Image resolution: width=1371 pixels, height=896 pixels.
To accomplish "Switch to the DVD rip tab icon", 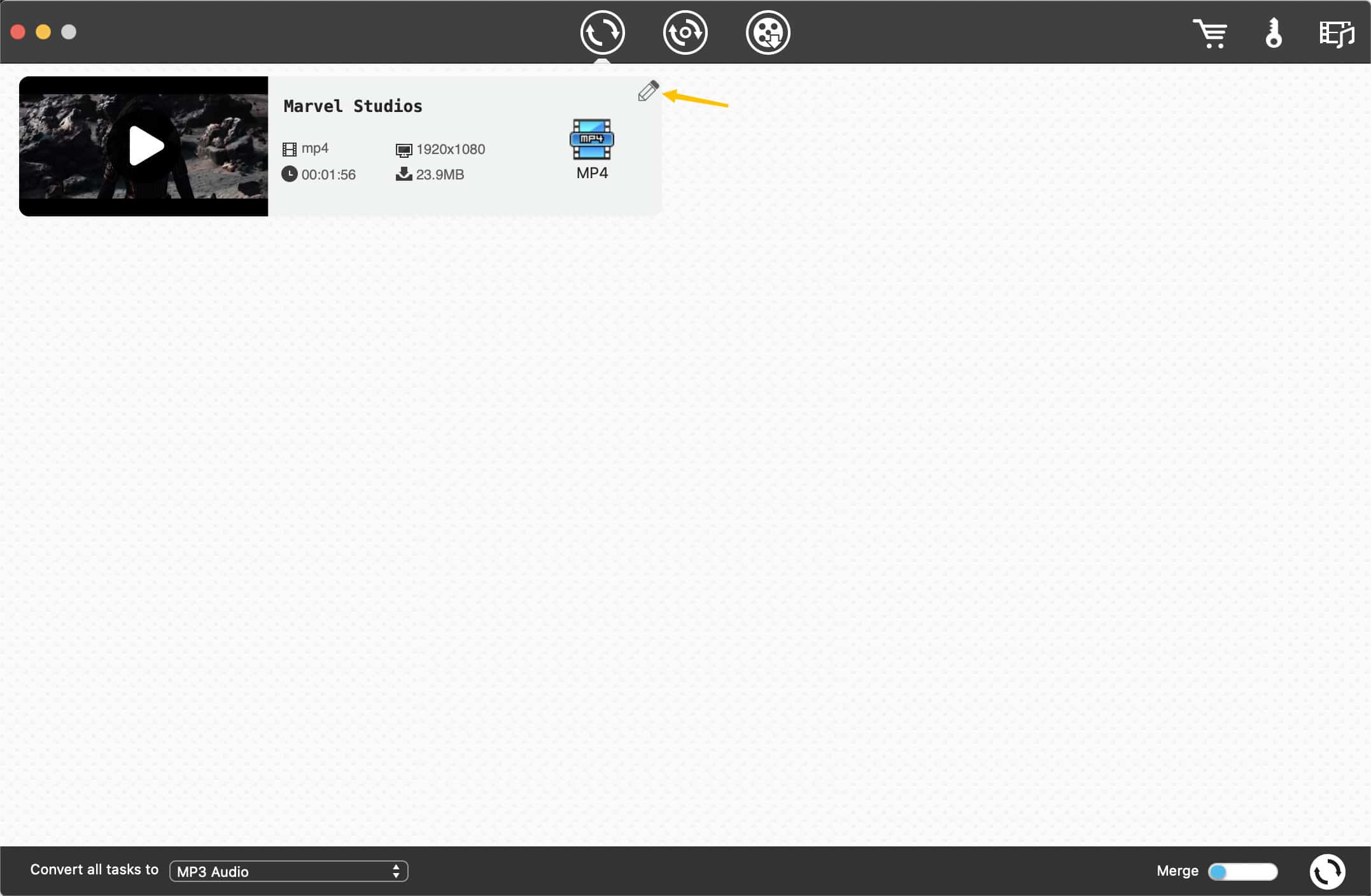I will click(x=685, y=32).
